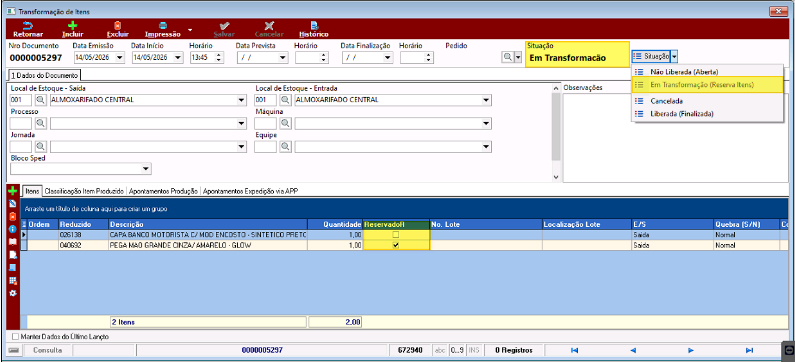
Task: Click the Retornar back arrow icon
Action: tap(27, 25)
